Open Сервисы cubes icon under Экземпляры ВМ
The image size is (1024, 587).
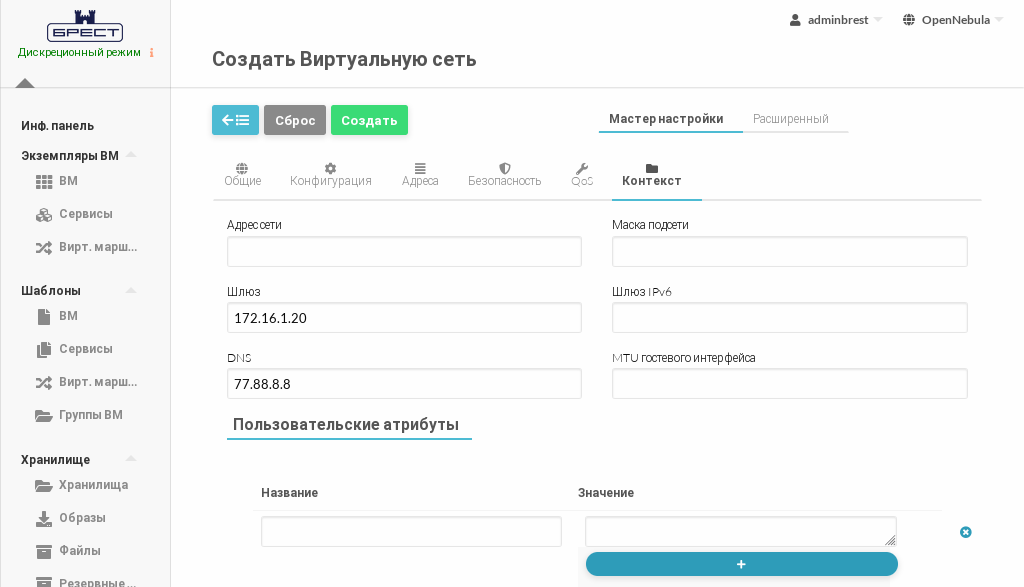point(44,215)
